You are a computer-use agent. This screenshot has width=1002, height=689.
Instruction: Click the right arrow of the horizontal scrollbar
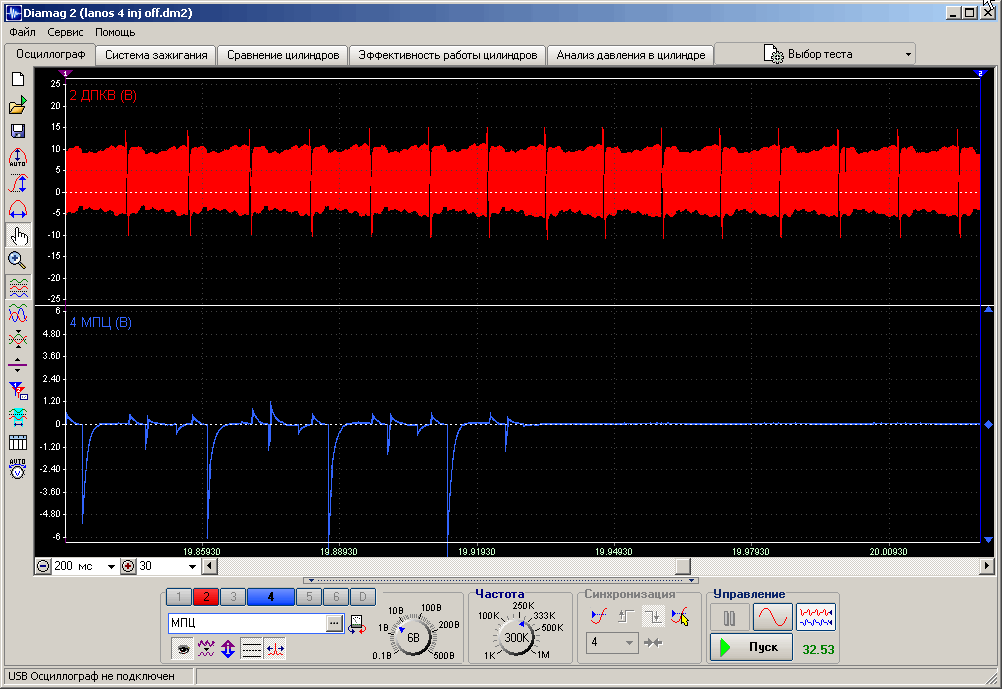[x=987, y=566]
